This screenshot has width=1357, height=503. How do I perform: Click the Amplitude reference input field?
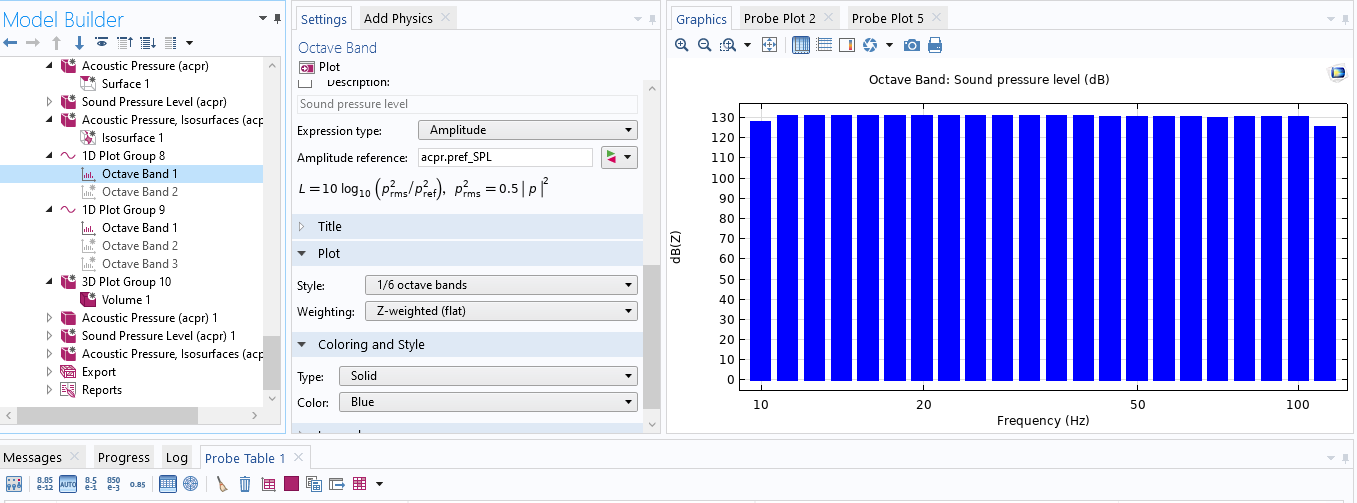pos(503,158)
